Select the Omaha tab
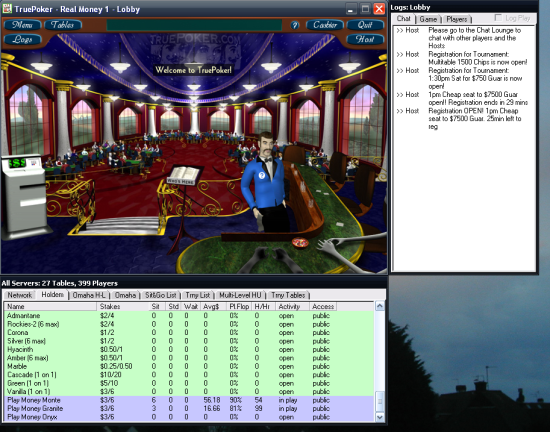The height and width of the screenshot is (432, 550). point(125,295)
